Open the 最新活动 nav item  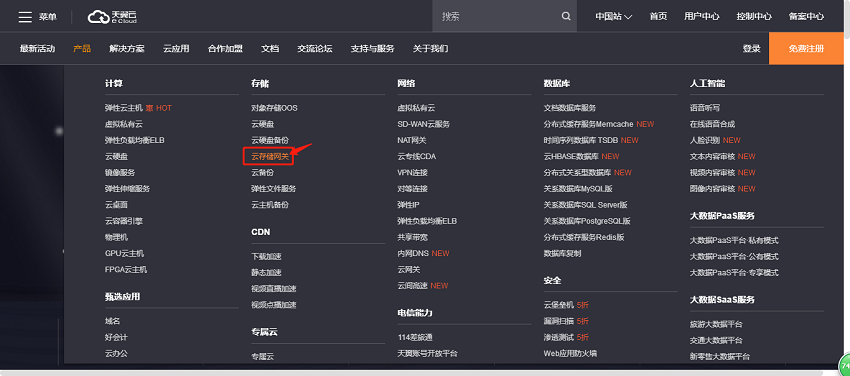point(37,49)
